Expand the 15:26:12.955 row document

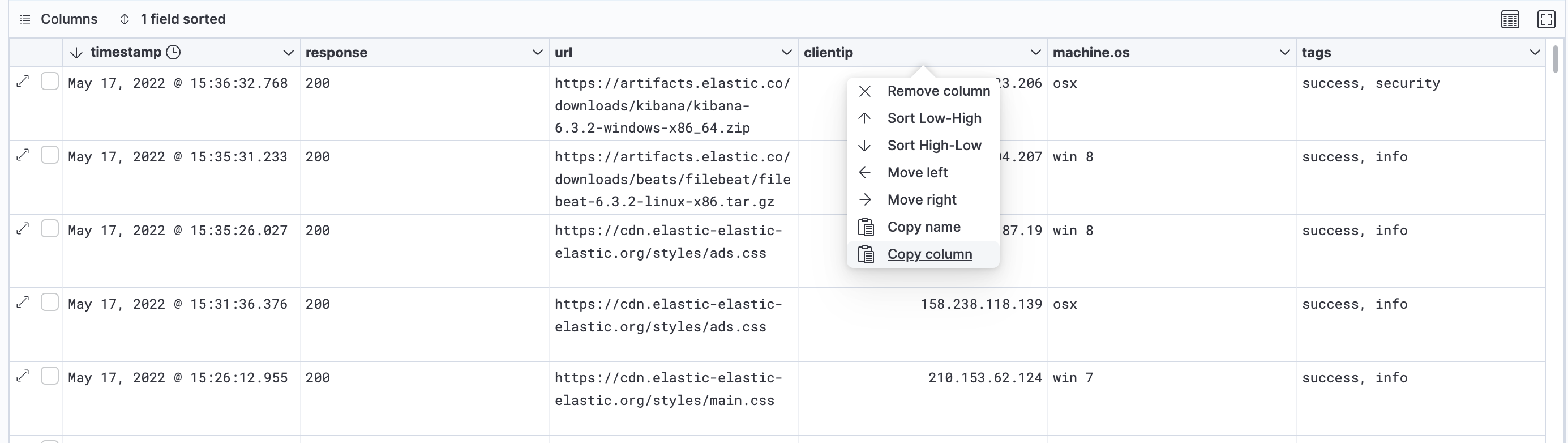(x=23, y=376)
